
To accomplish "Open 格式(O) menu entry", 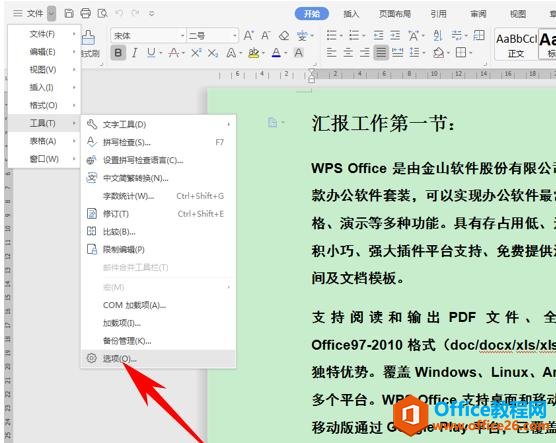I will (x=44, y=105).
